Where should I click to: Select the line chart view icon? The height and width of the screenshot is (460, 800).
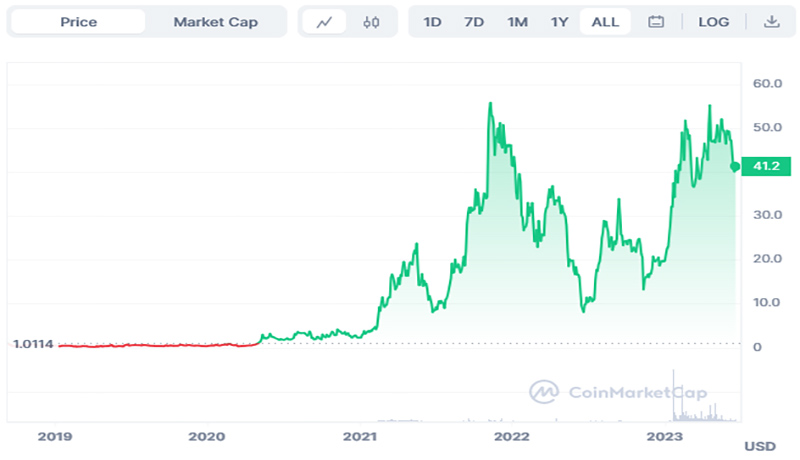pos(323,22)
